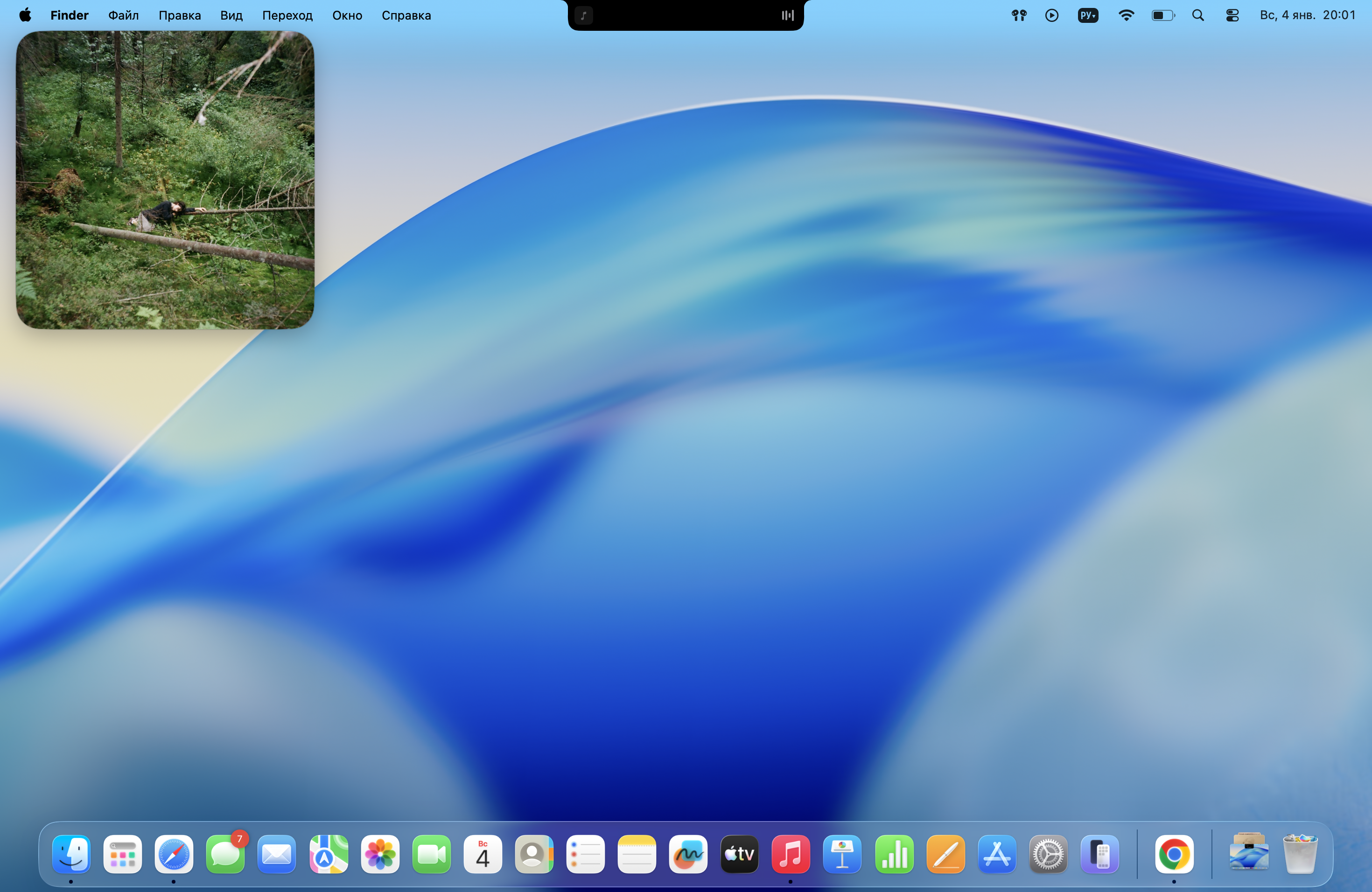Open Launchpad apps grid
Image resolution: width=1372 pixels, height=892 pixels.
(x=122, y=854)
